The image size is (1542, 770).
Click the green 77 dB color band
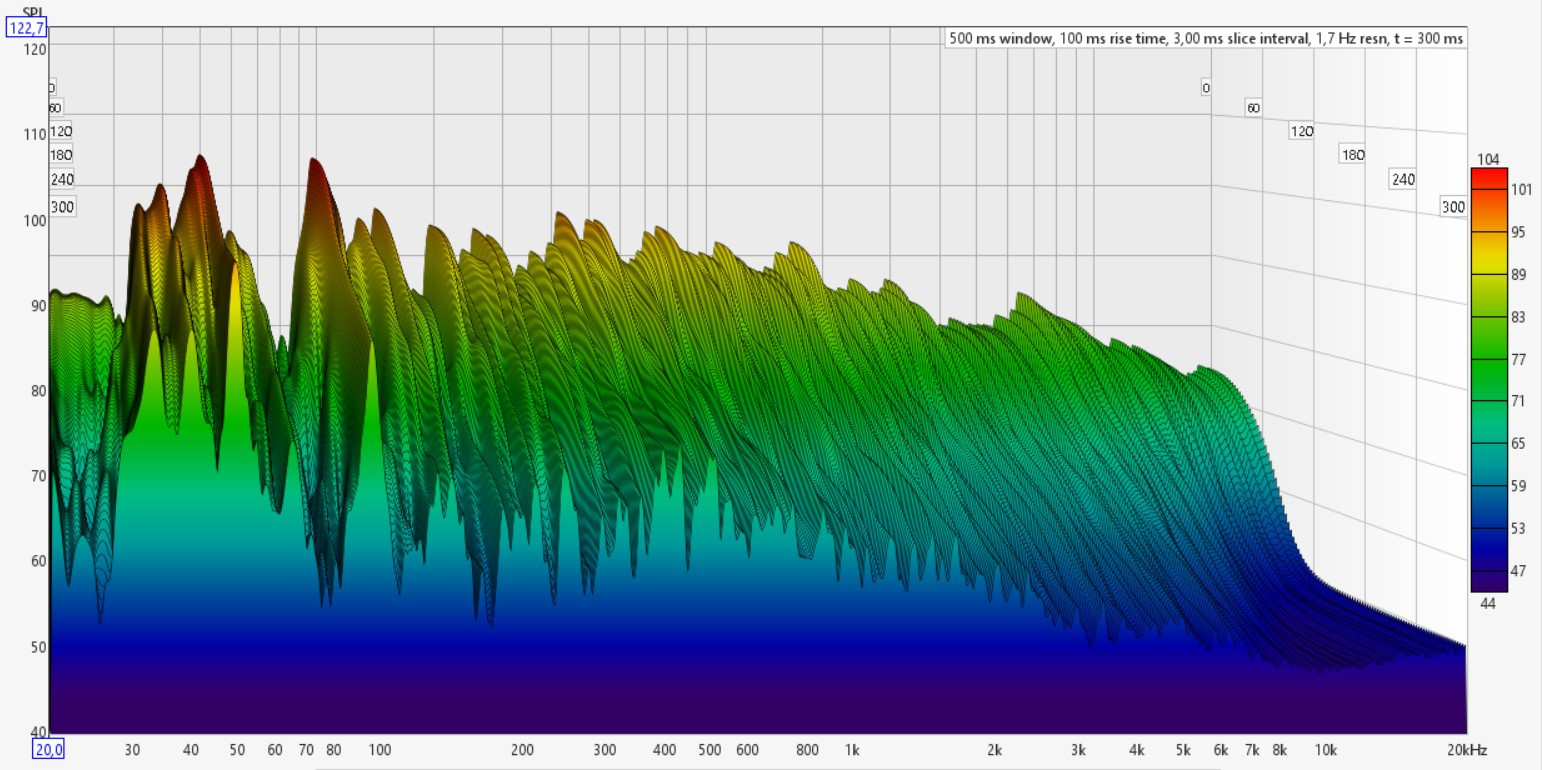(x=1488, y=359)
